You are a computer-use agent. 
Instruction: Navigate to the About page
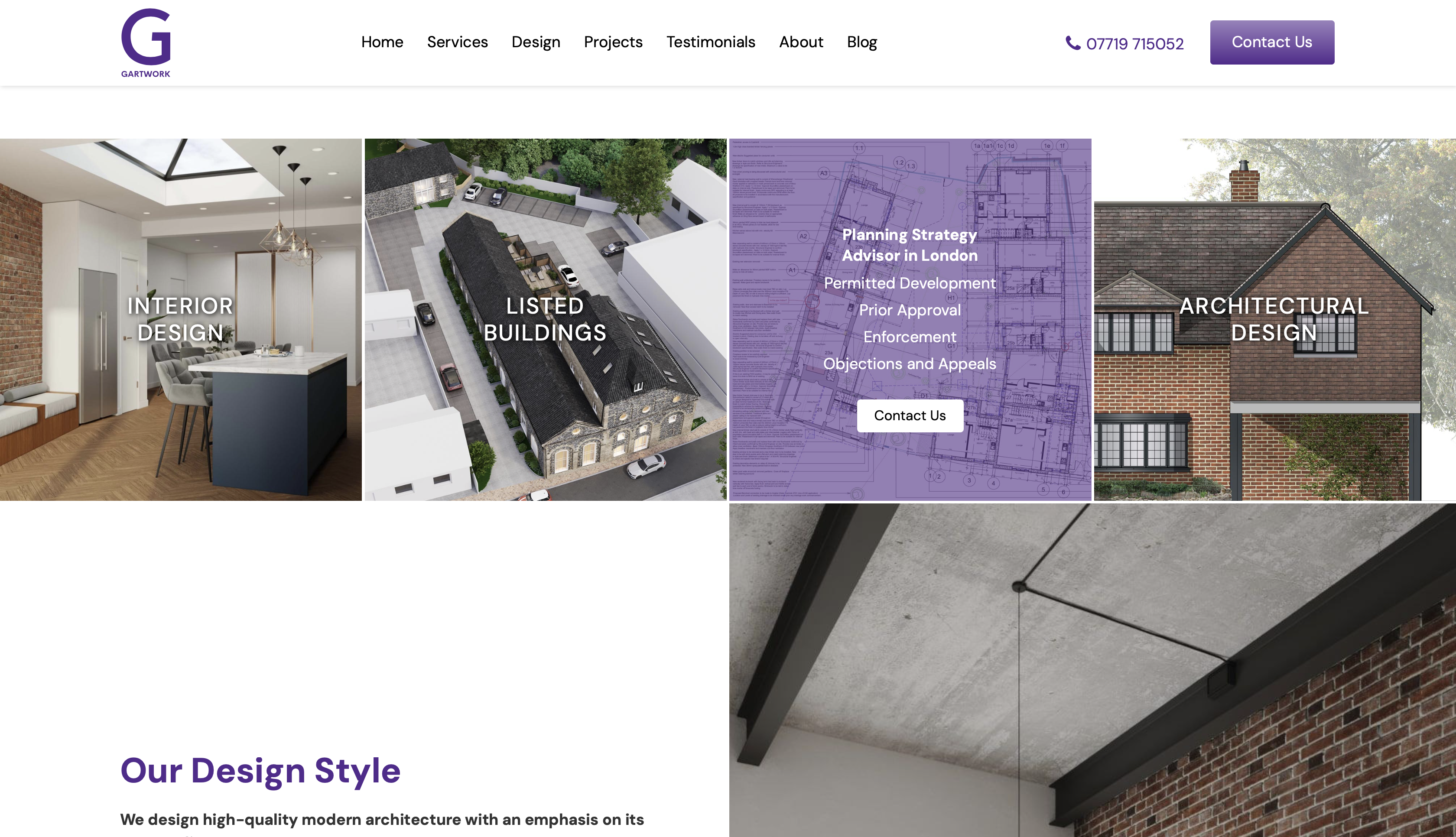pos(801,42)
